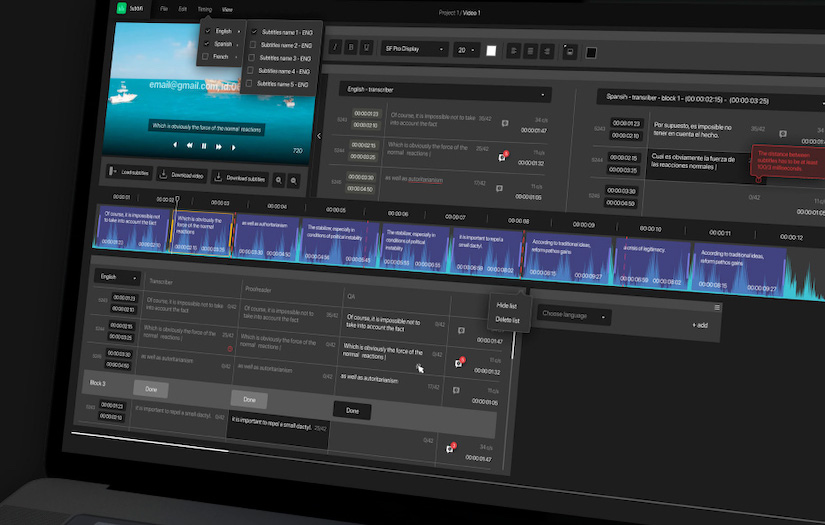Step to next frame in video player
The width and height of the screenshot is (825, 525).
234,148
